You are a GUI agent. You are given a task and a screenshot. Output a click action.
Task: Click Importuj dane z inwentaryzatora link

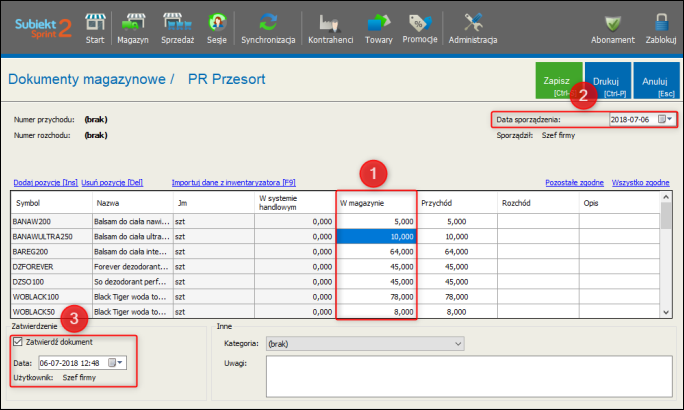[233, 183]
